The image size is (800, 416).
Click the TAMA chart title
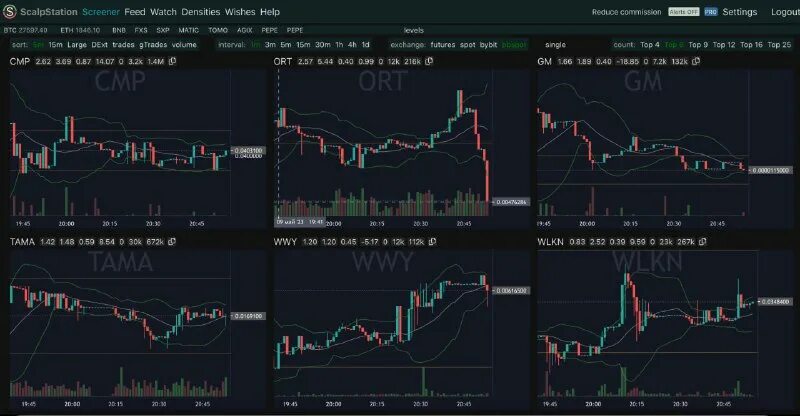22,241
